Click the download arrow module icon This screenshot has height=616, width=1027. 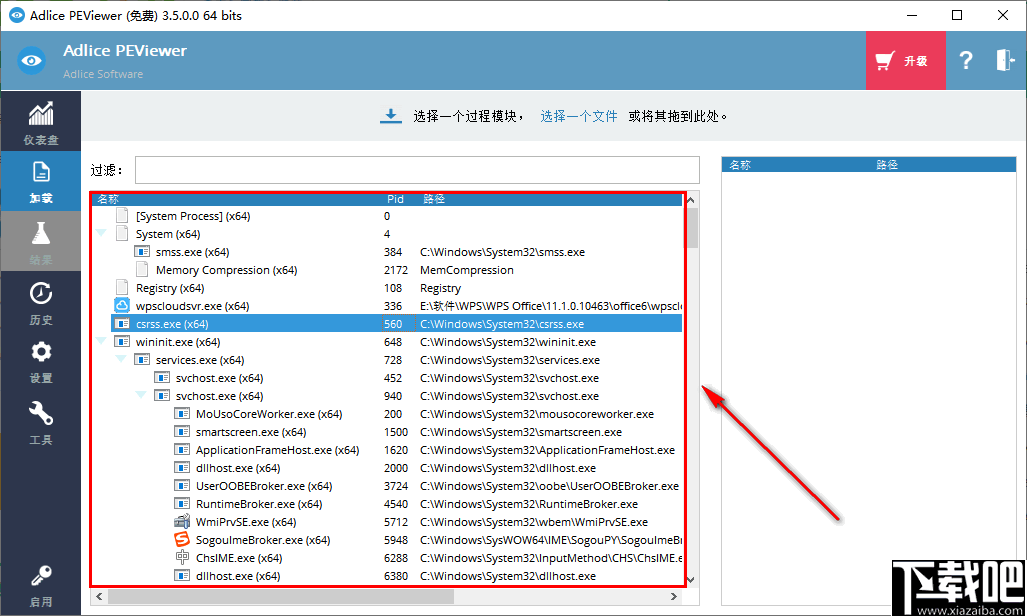390,115
